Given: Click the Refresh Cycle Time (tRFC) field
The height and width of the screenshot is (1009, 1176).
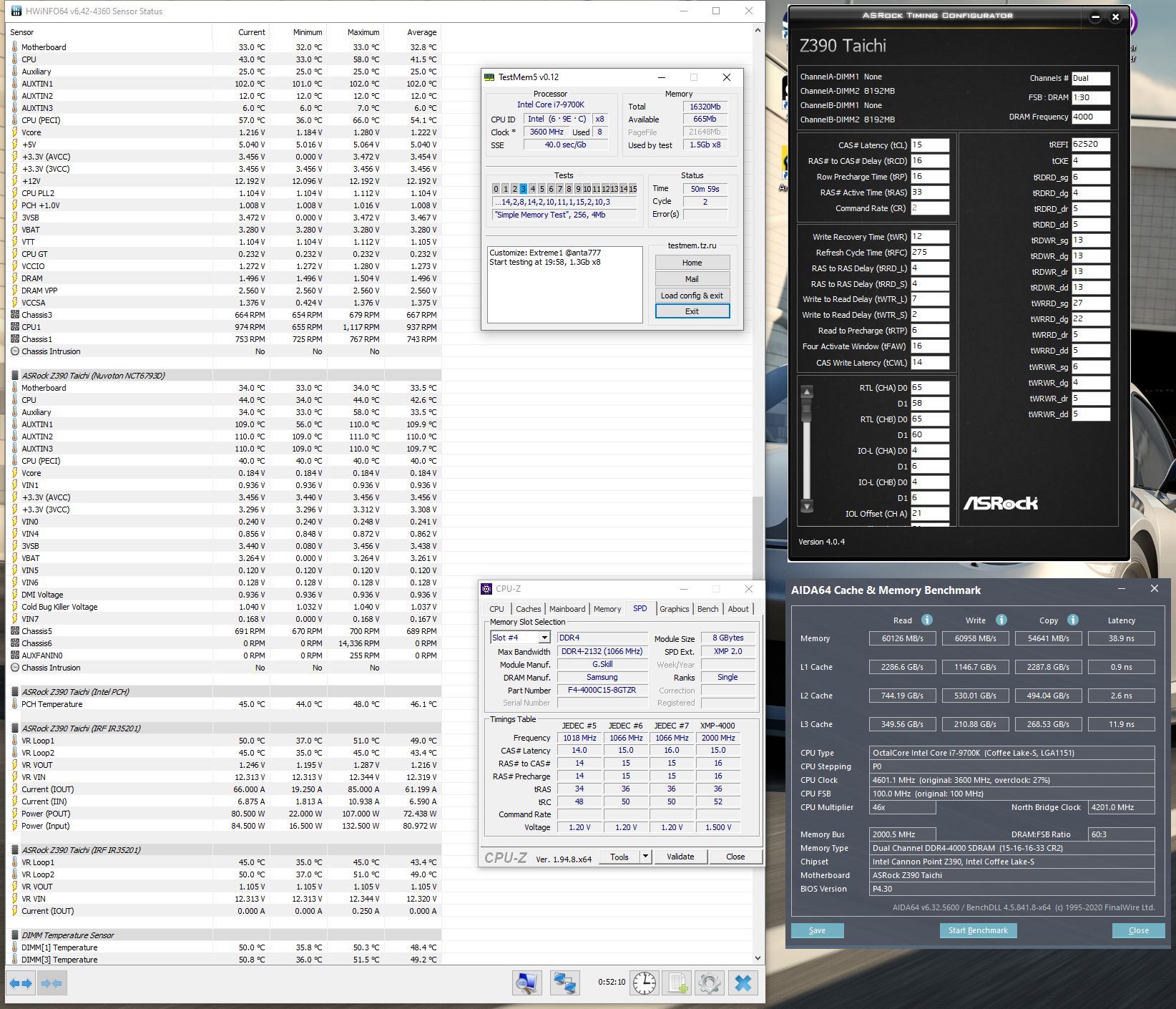Looking at the screenshot, I should point(929,253).
